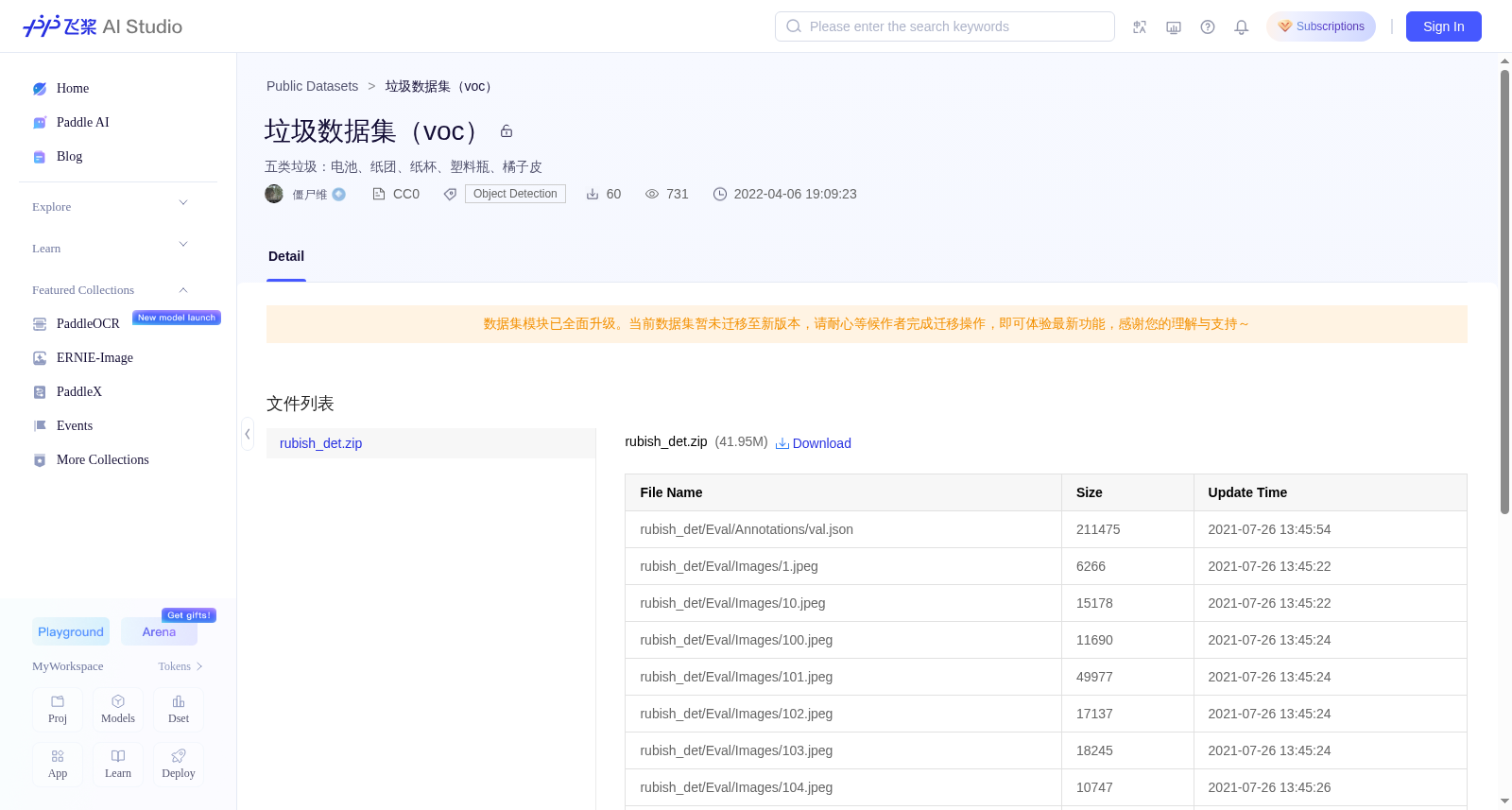Click the Arena button
Screen dimensions: 1512x810
(x=159, y=631)
